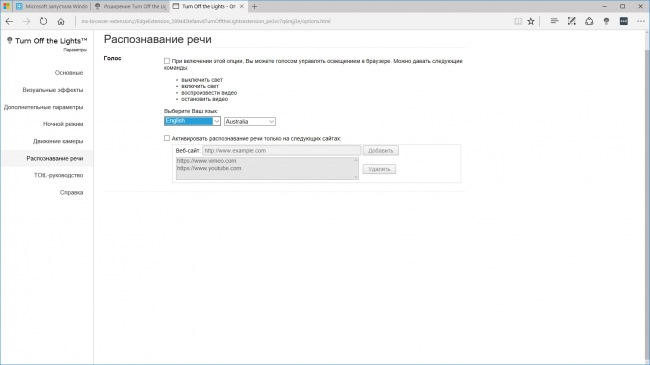This screenshot has width=650, height=365.
Task: Open reading view icon in address bar
Action: (x=518, y=21)
